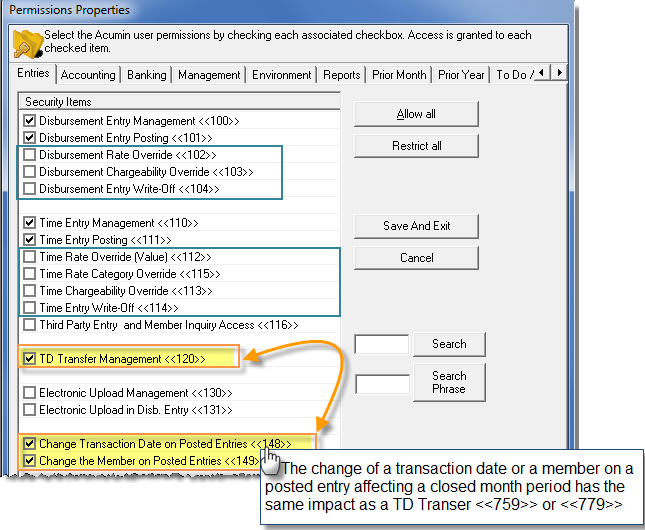Image resolution: width=645 pixels, height=530 pixels.
Task: Click the Security Items column header
Action: click(179, 102)
